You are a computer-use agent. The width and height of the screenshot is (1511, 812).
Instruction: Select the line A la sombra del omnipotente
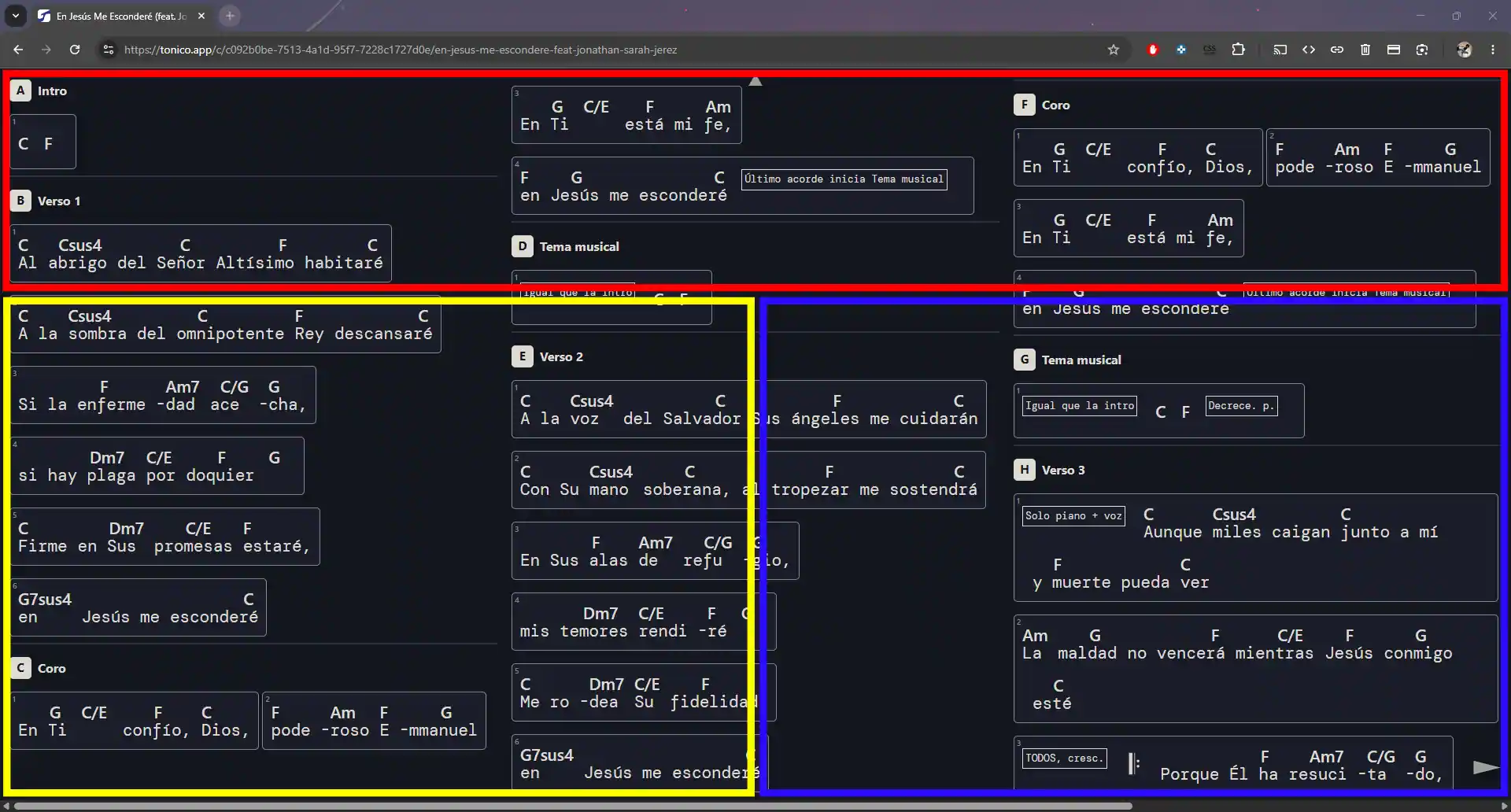[226, 324]
